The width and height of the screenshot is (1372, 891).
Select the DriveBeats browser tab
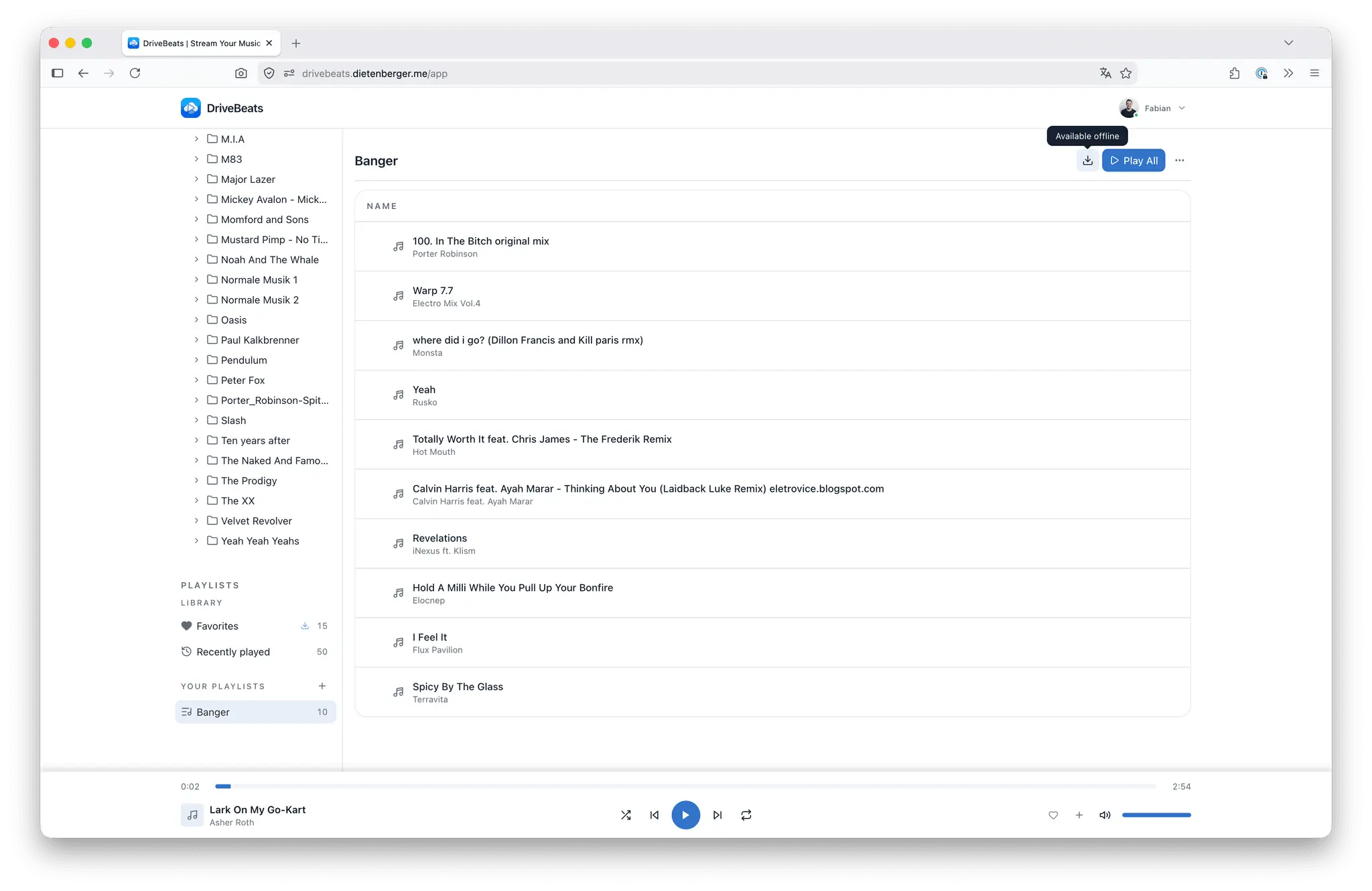(201, 43)
